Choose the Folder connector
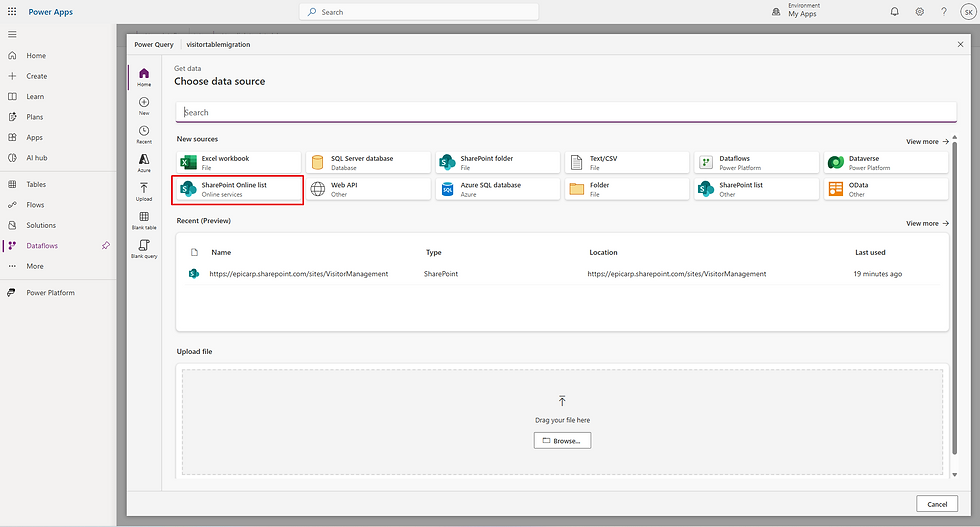The image size is (980, 527). [627, 189]
